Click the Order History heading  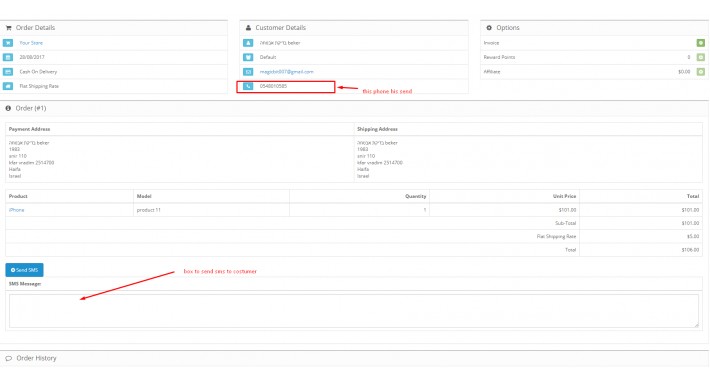(x=36, y=358)
